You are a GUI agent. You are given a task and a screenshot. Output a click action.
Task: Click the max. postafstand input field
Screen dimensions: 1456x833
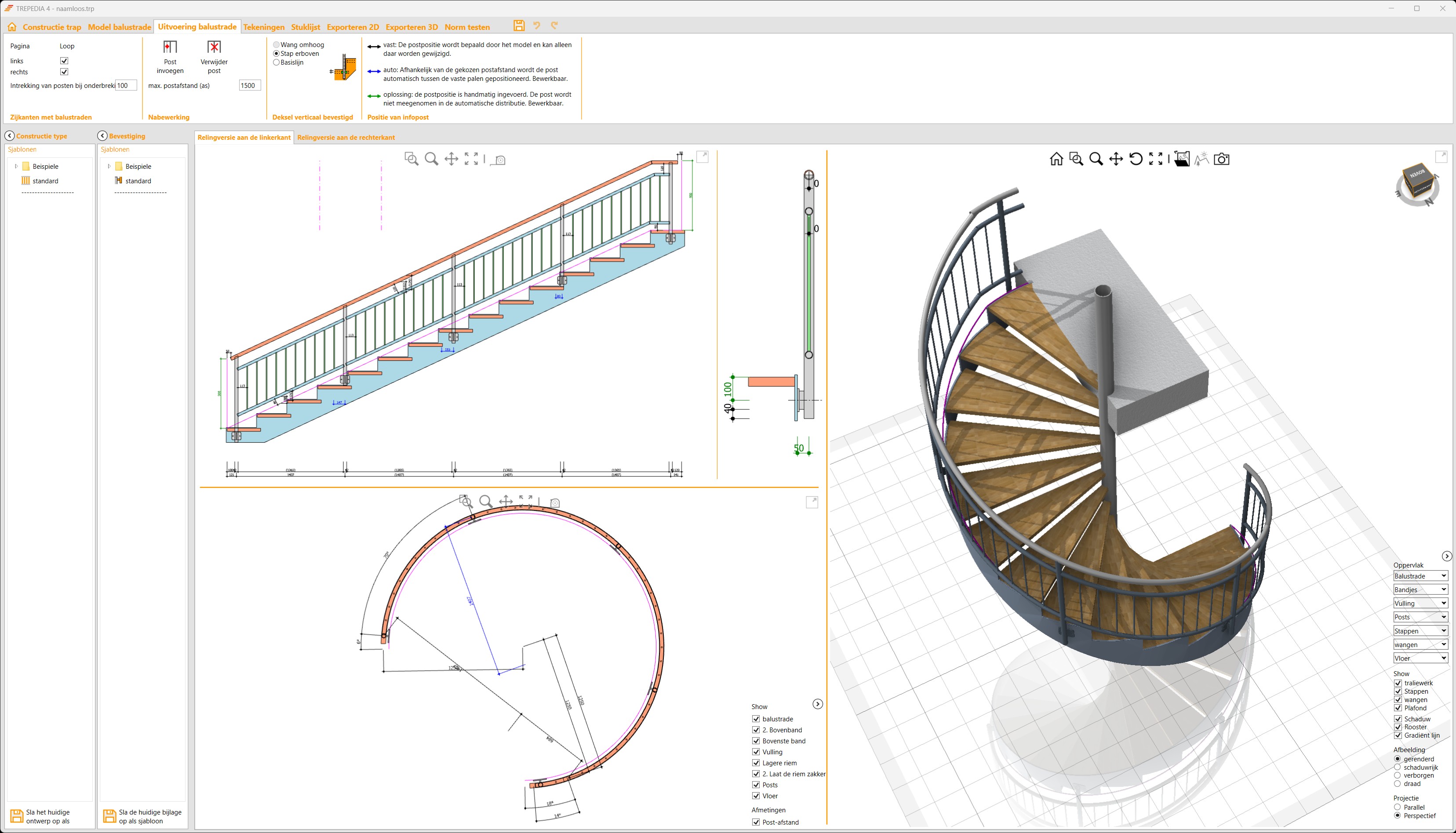tap(249, 85)
